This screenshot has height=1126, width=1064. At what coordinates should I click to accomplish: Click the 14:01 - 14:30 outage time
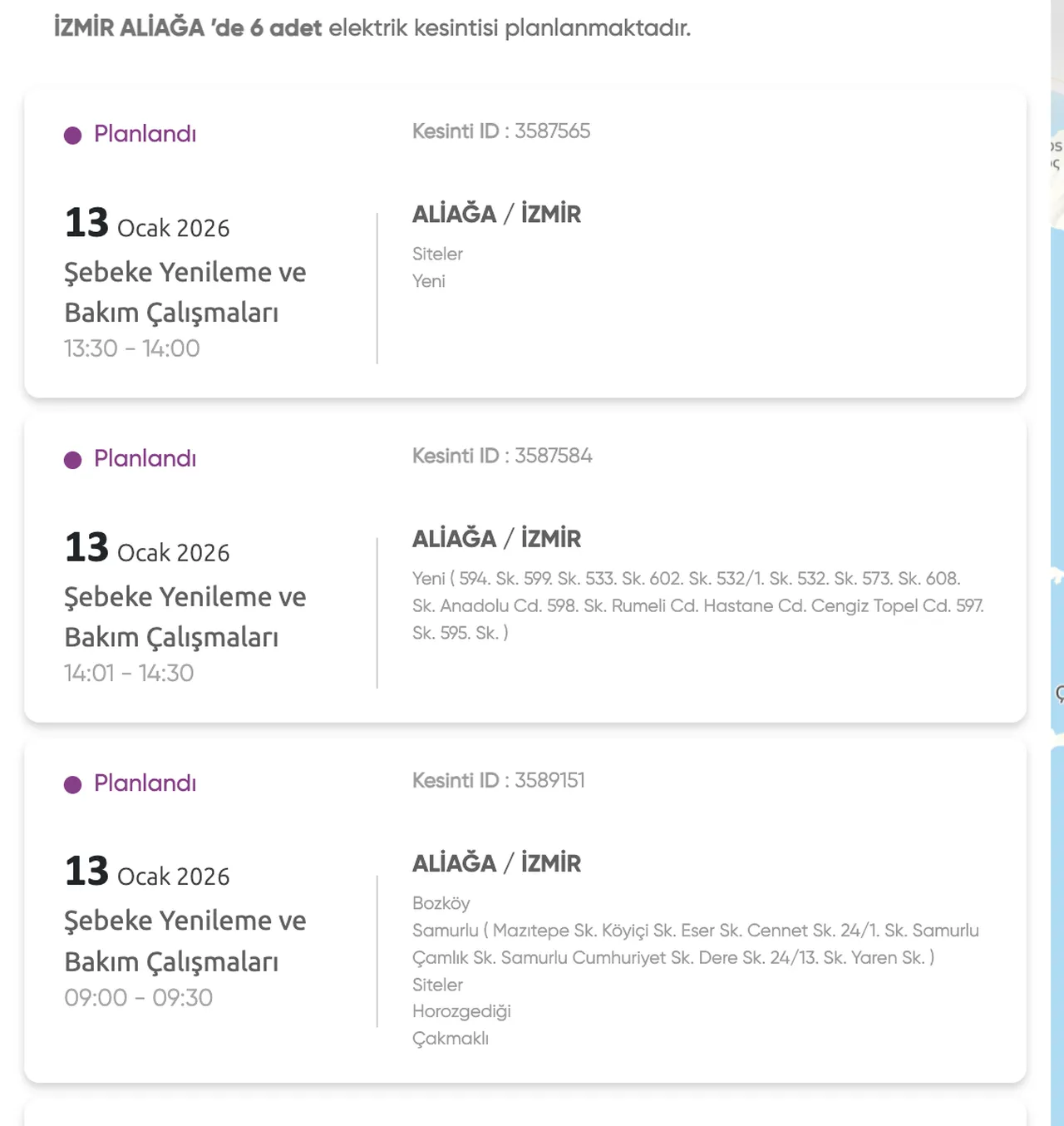coord(129,673)
